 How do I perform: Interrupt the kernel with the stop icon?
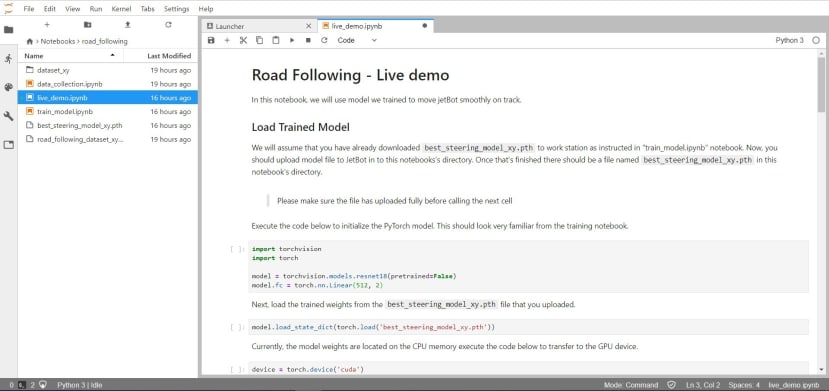point(308,40)
